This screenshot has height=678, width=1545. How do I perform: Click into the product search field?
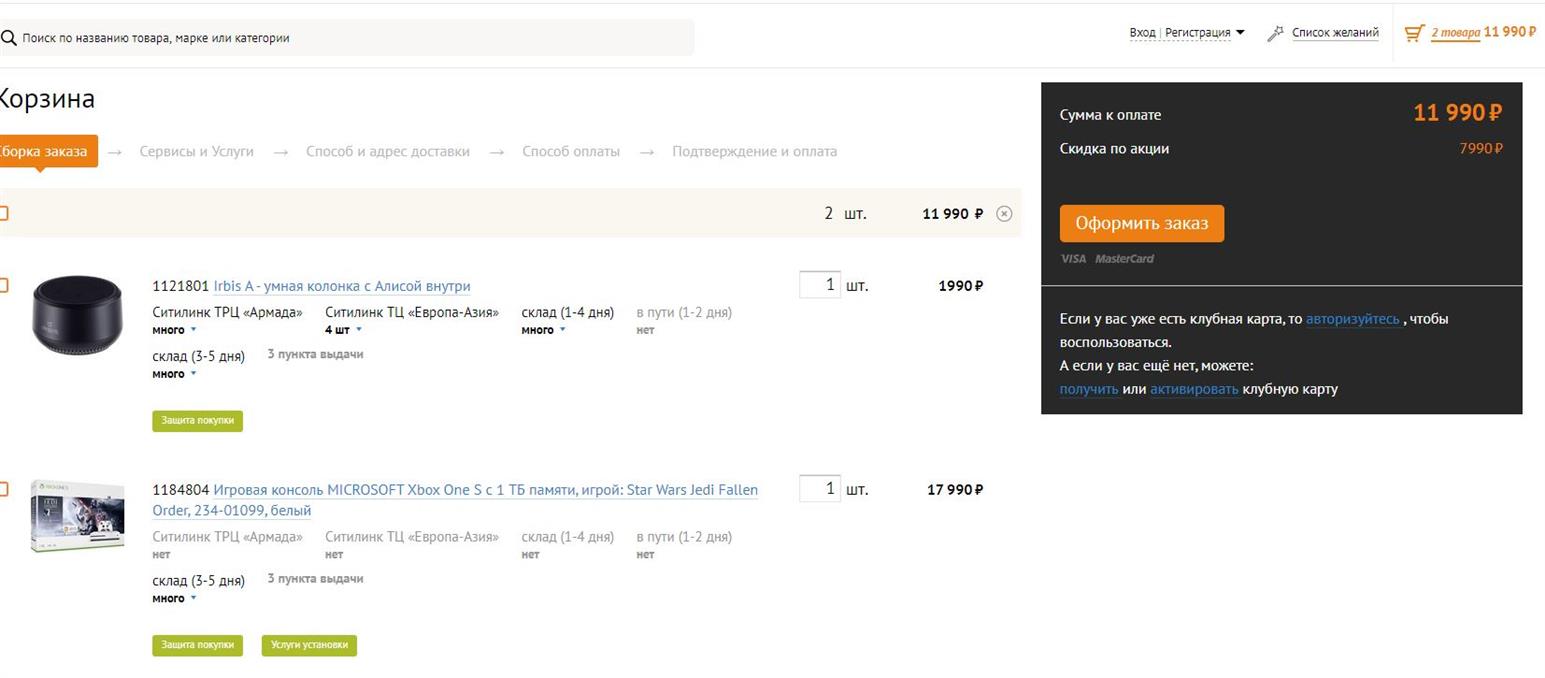[350, 38]
